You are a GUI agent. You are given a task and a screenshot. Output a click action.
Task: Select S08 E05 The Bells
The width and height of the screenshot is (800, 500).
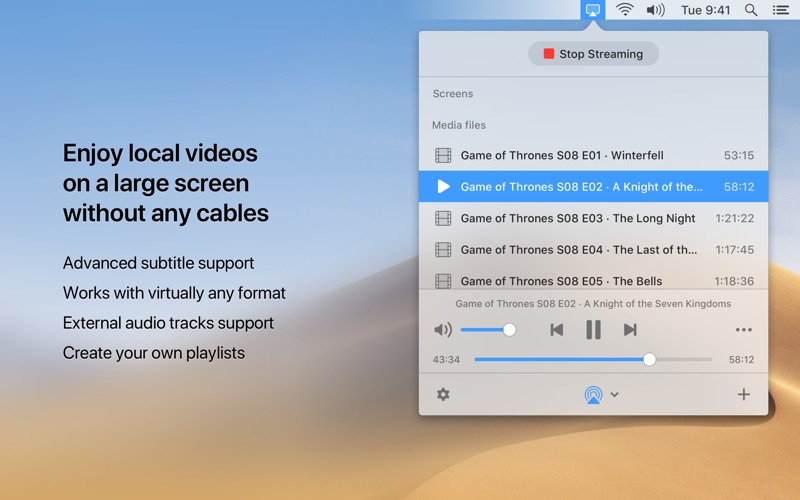click(593, 280)
